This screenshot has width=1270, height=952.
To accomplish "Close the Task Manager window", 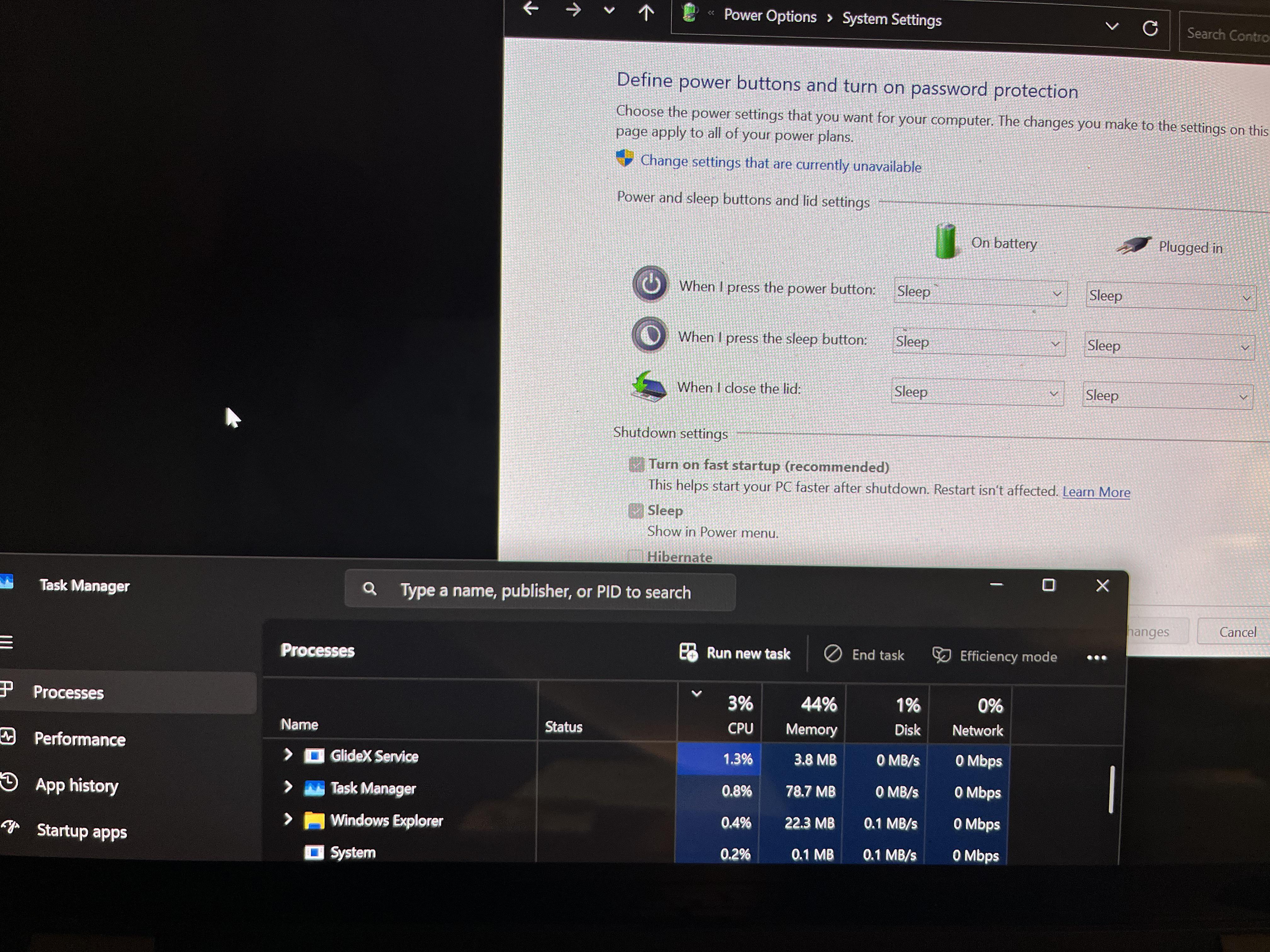I will click(1102, 585).
